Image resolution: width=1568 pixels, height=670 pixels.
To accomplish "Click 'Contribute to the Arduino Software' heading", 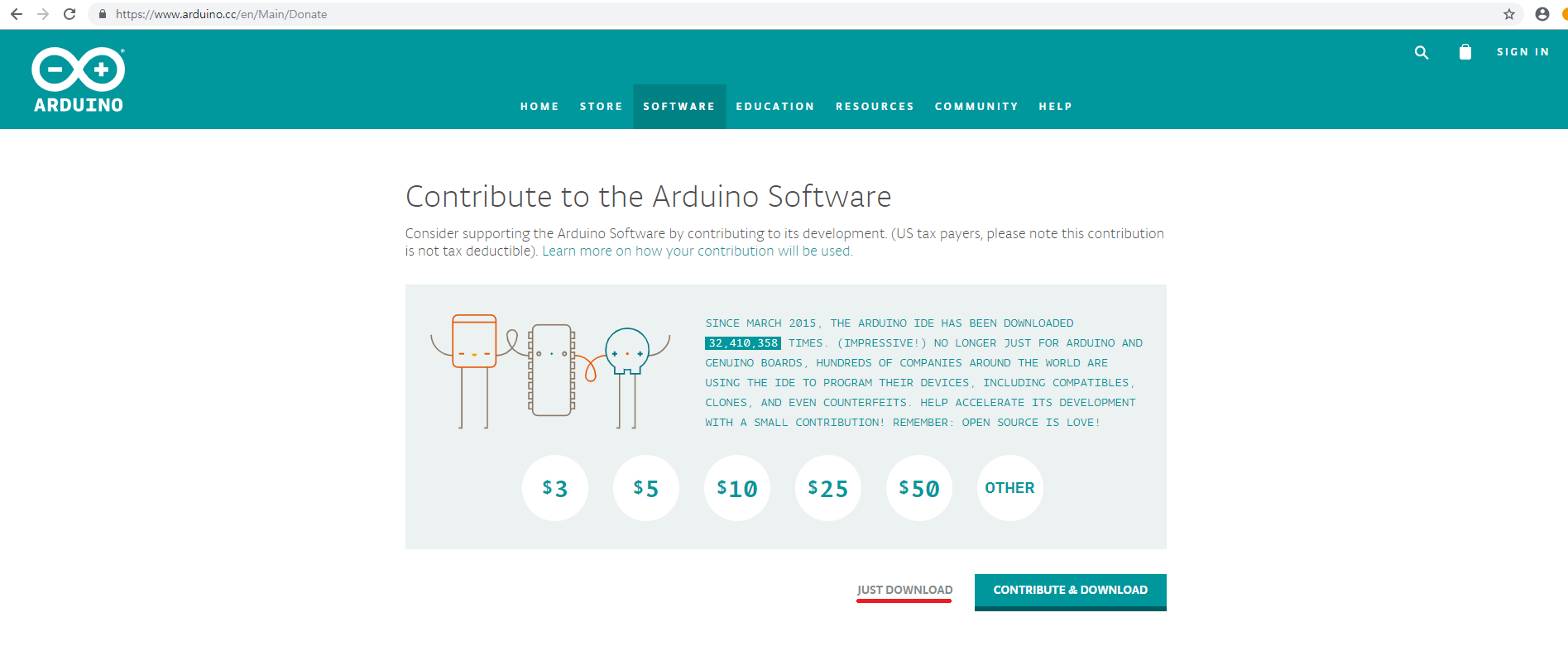I will (x=649, y=197).
